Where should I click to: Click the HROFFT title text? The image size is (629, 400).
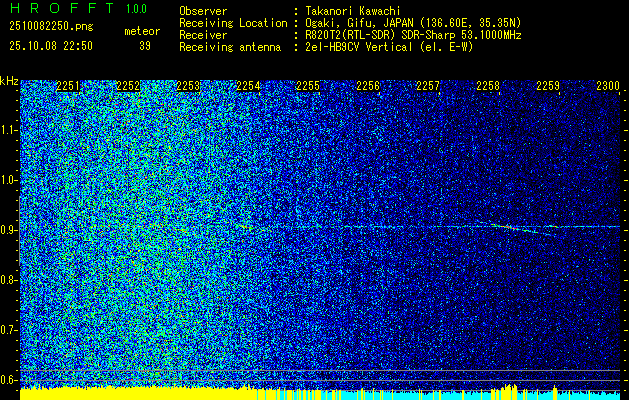point(62,8)
